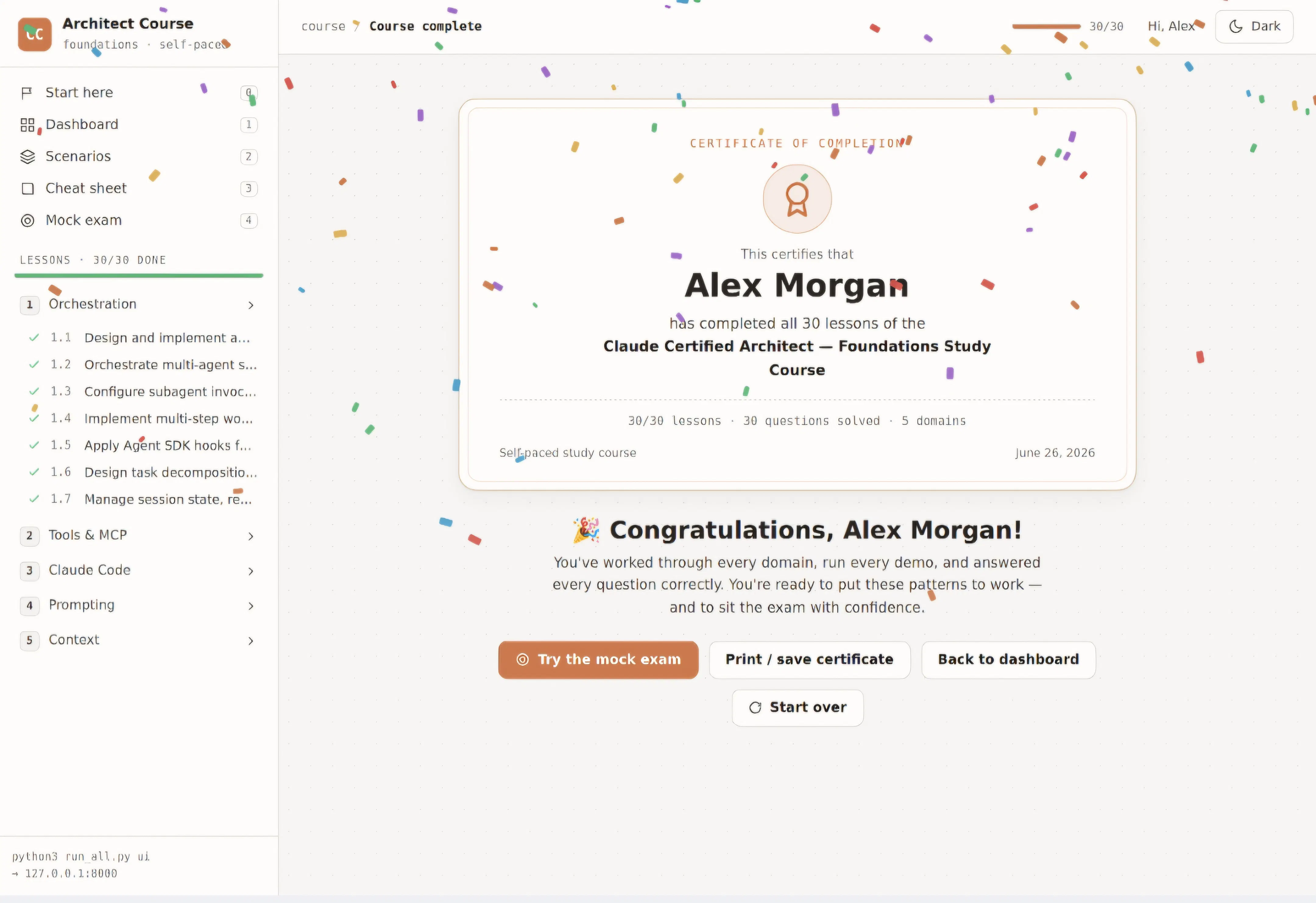Click the Mock exam target icon
Screen dimensions: 1316x903
click(27, 220)
